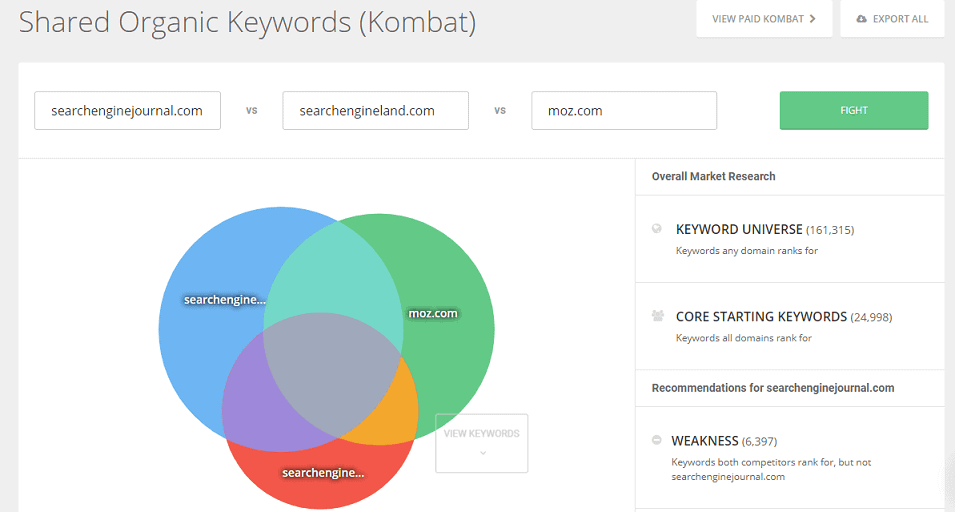Click the Shared Organic Keywords (Kombat) title
The image size is (955, 512).
tap(247, 23)
